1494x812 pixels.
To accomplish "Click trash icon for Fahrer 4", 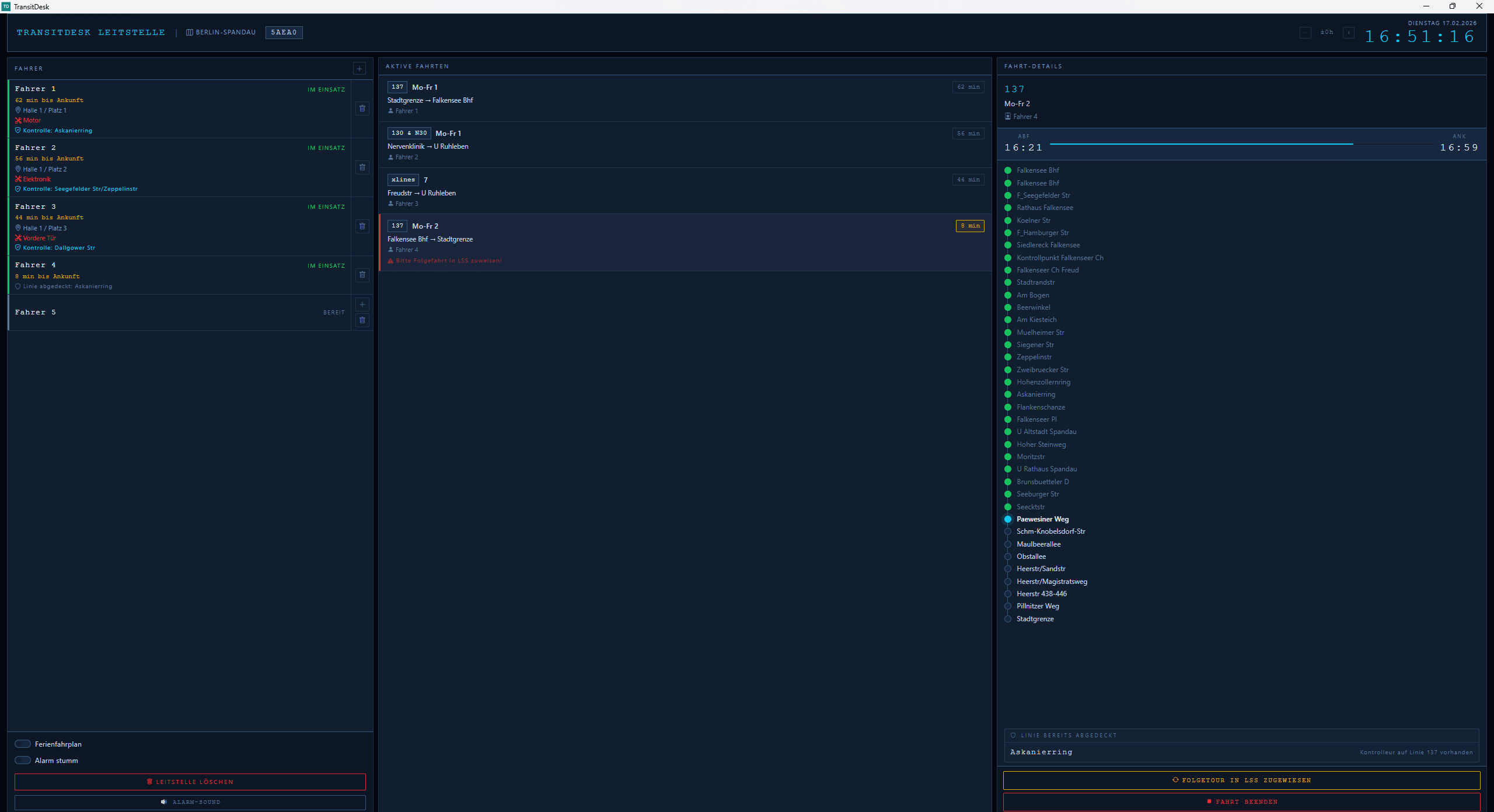I will tap(362, 275).
